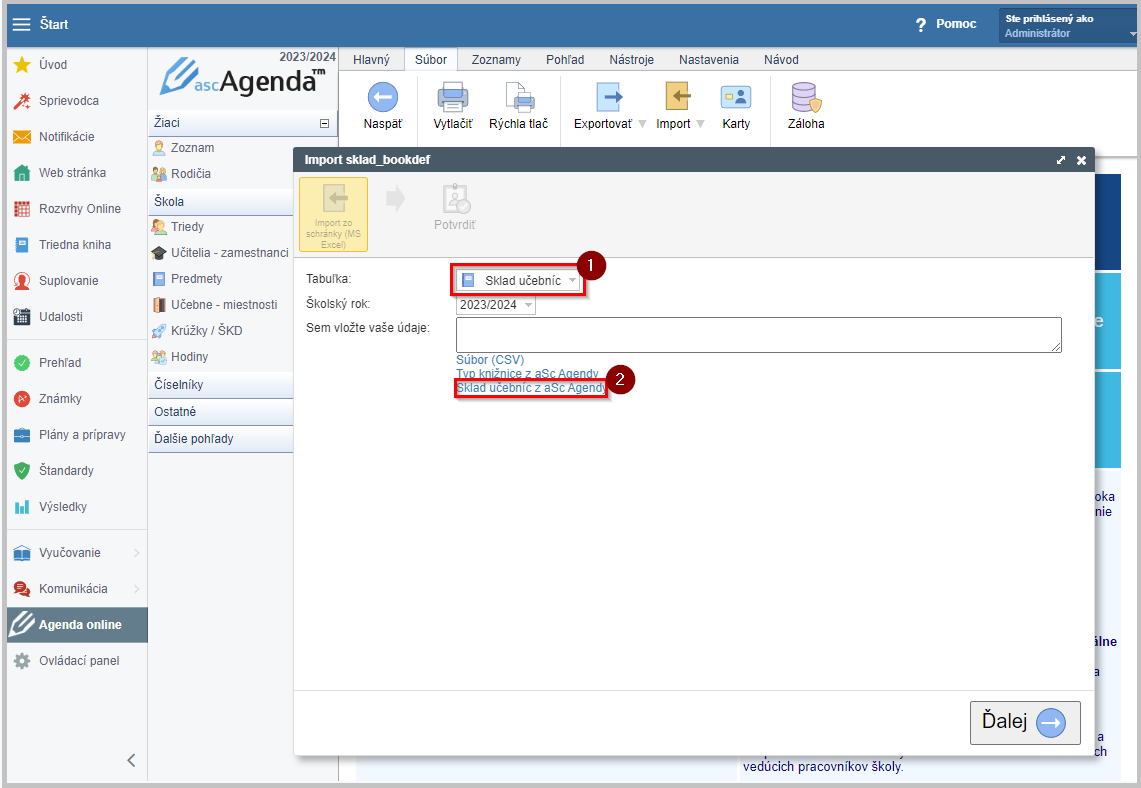The height and width of the screenshot is (788, 1141).
Task: Open the Nastavenia tab
Action: (x=709, y=60)
